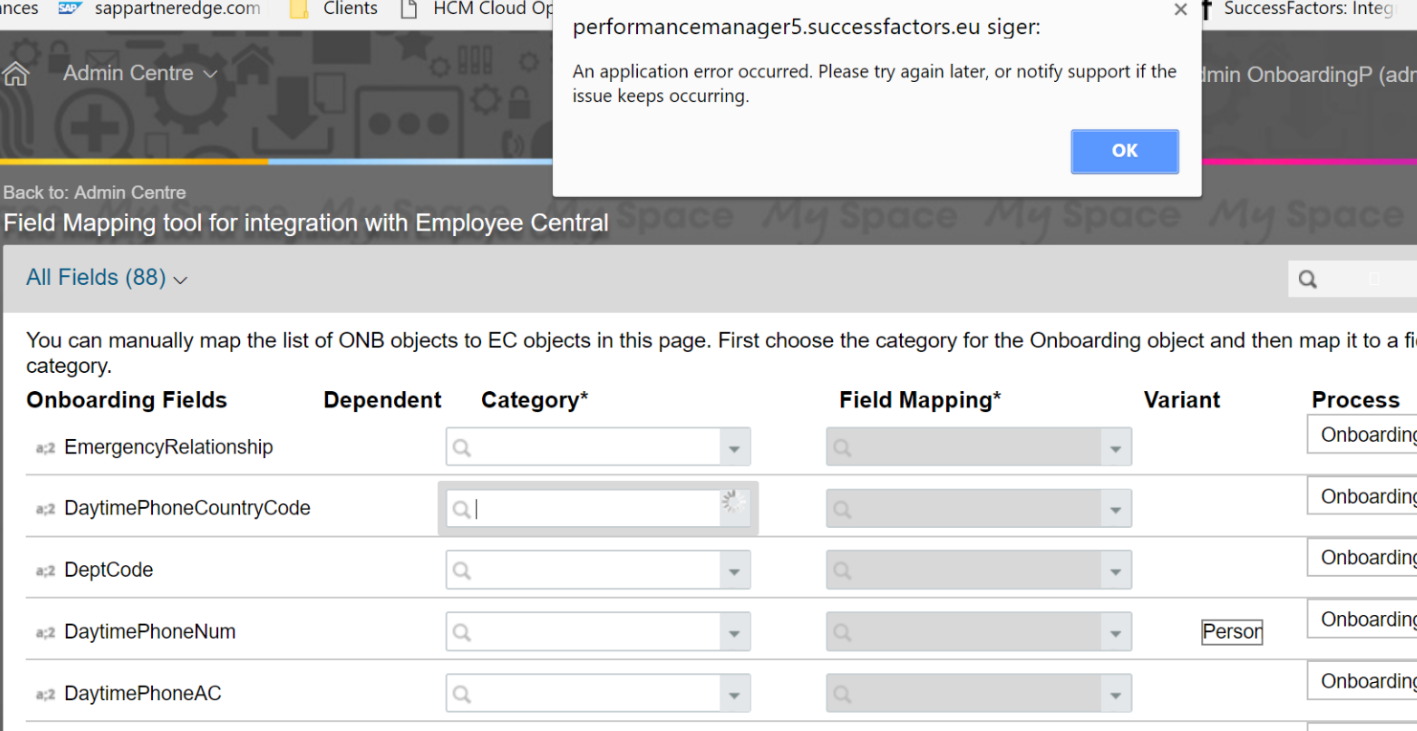1417x731 pixels.
Task: Click the DaytimePhoneCountryCode Category search field
Action: (x=586, y=509)
